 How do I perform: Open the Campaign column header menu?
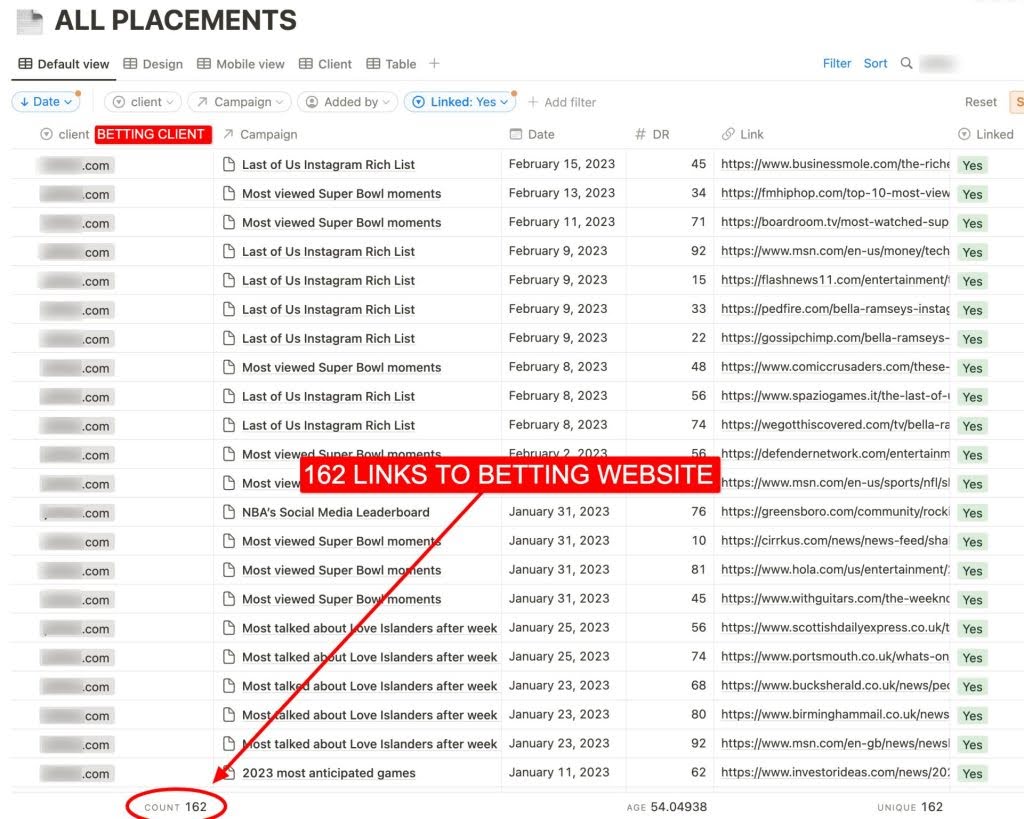click(260, 135)
